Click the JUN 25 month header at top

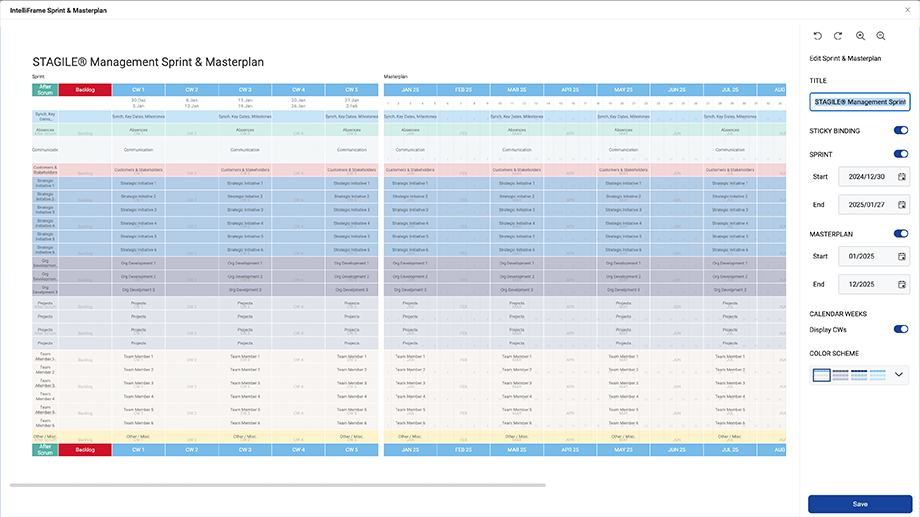coord(677,90)
